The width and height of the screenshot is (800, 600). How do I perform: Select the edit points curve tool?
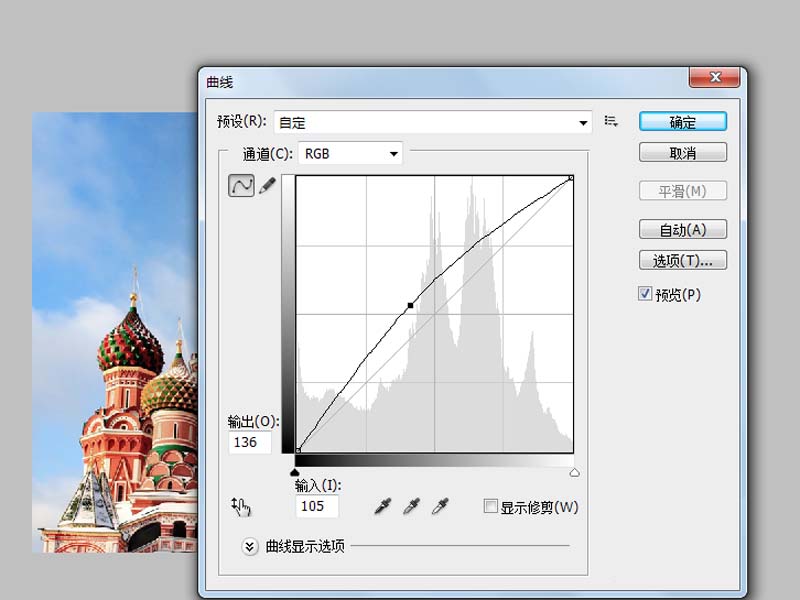point(241,185)
